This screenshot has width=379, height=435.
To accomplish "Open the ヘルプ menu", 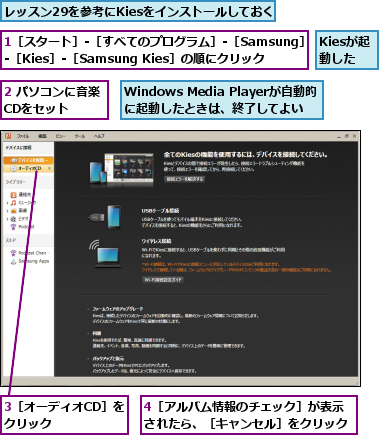I will [99, 136].
